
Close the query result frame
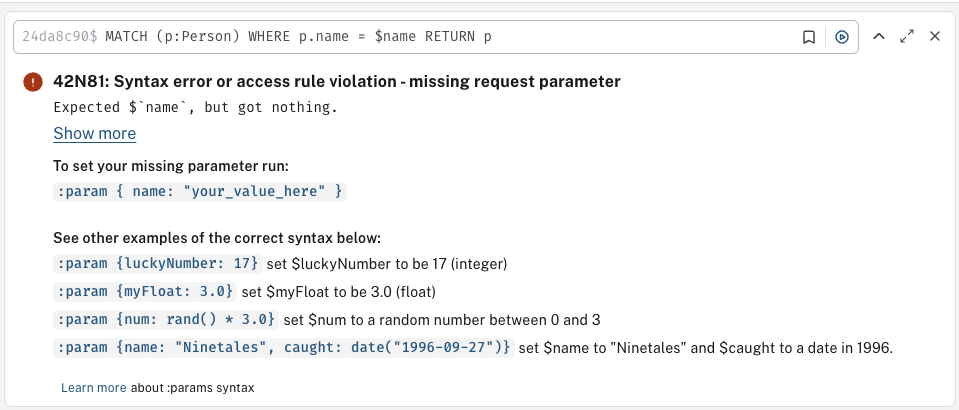(935, 37)
